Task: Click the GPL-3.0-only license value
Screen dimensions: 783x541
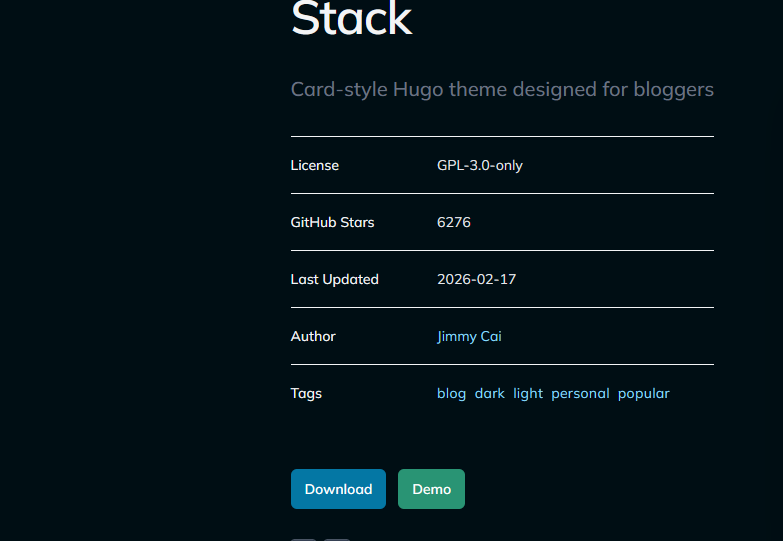Action: 480,165
